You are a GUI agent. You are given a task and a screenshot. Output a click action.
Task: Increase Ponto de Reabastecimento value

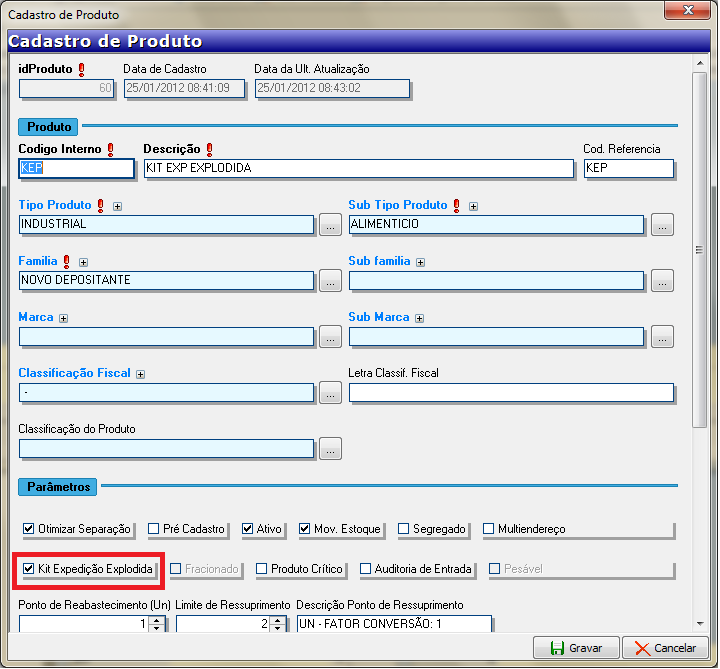pos(157,620)
